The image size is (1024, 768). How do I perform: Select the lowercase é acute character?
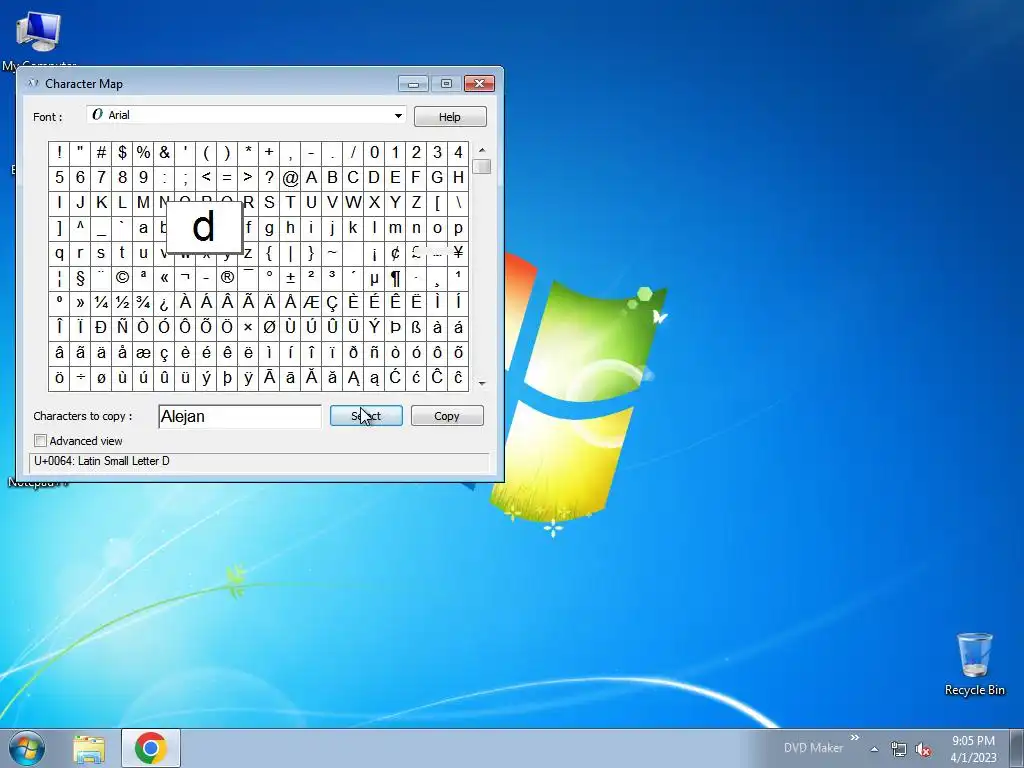click(206, 353)
